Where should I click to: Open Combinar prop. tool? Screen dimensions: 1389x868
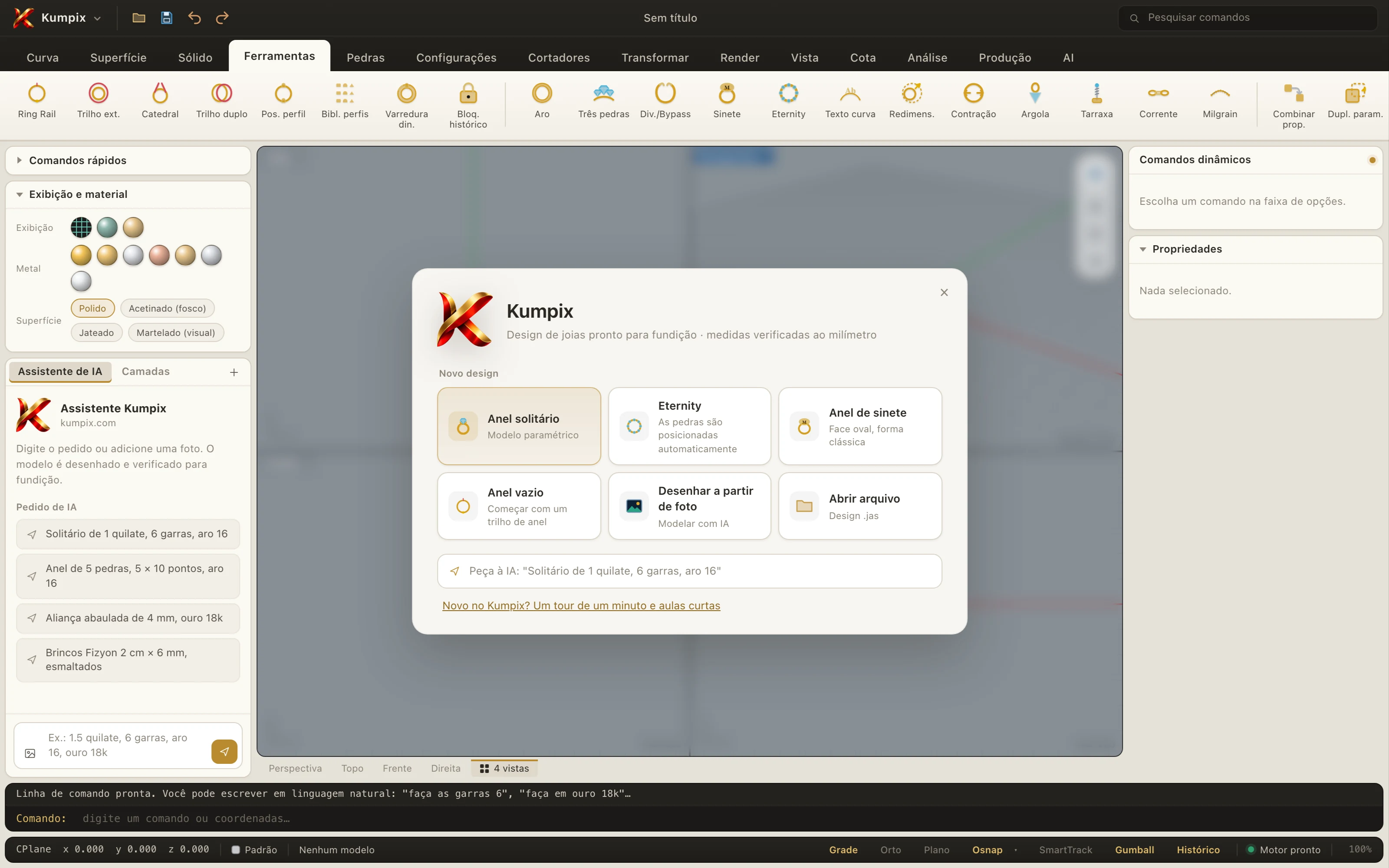[1293, 105]
